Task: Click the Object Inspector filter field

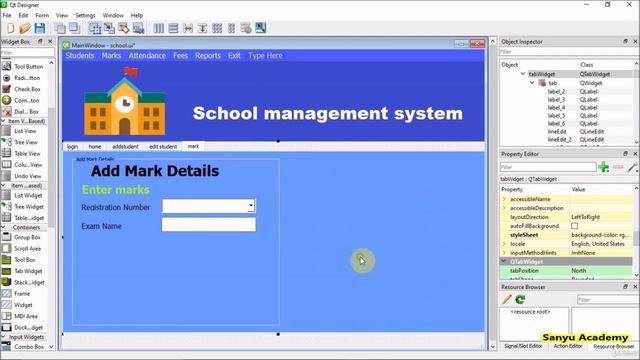Action: [569, 52]
